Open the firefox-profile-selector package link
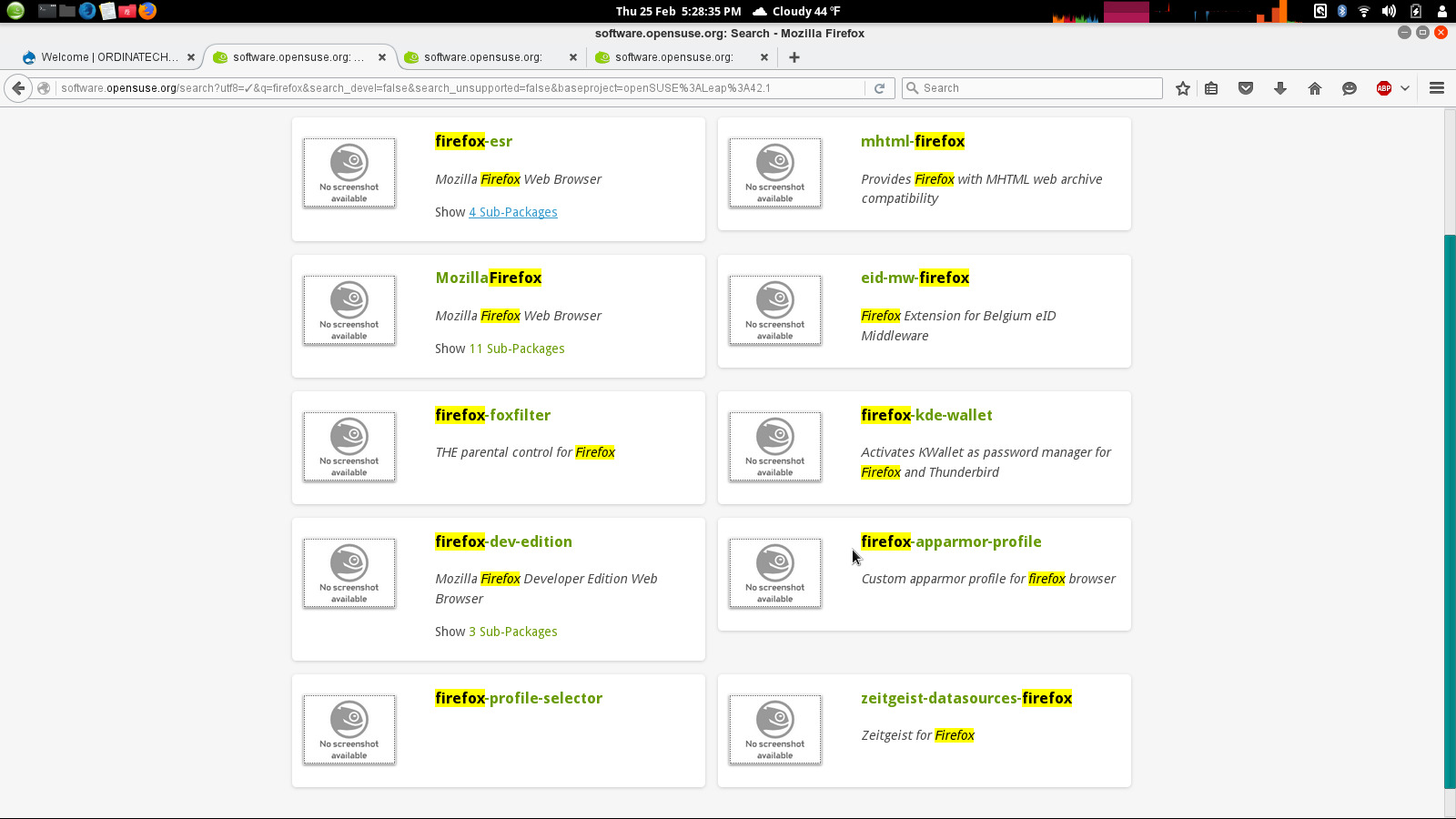 tap(519, 698)
